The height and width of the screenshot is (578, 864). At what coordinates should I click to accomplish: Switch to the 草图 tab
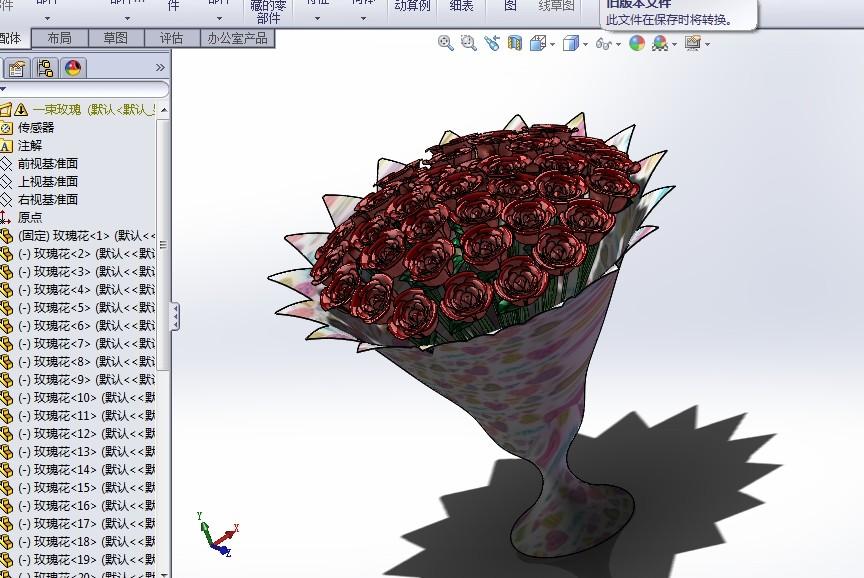[x=116, y=38]
